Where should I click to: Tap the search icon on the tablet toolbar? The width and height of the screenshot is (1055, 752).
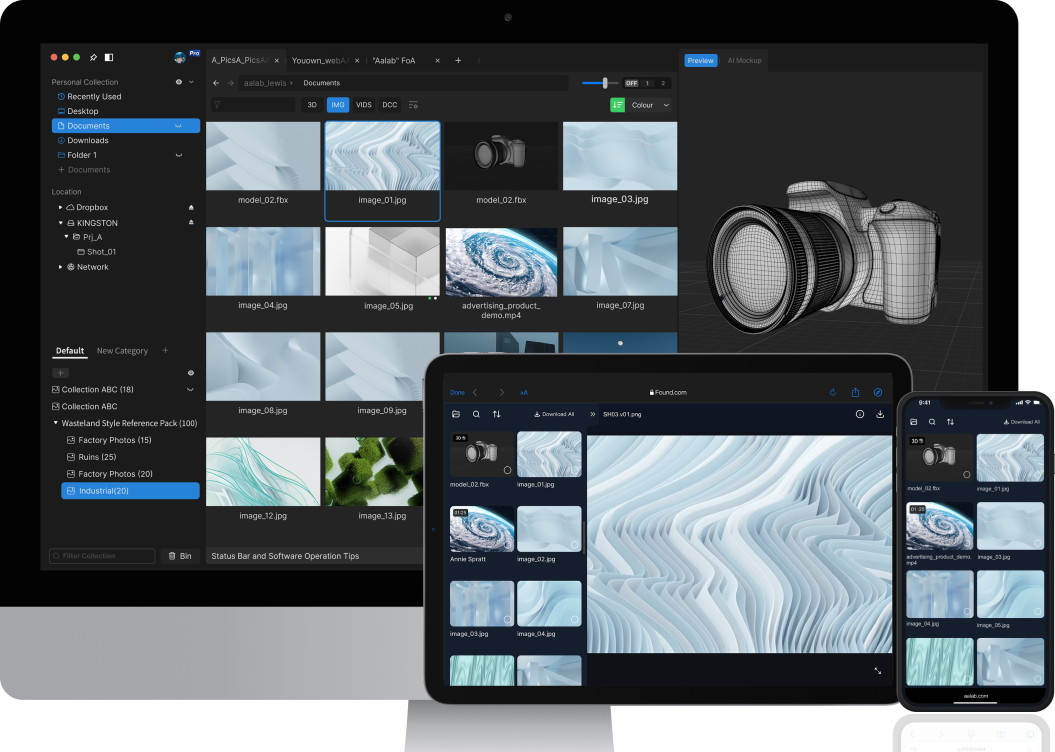[476, 414]
